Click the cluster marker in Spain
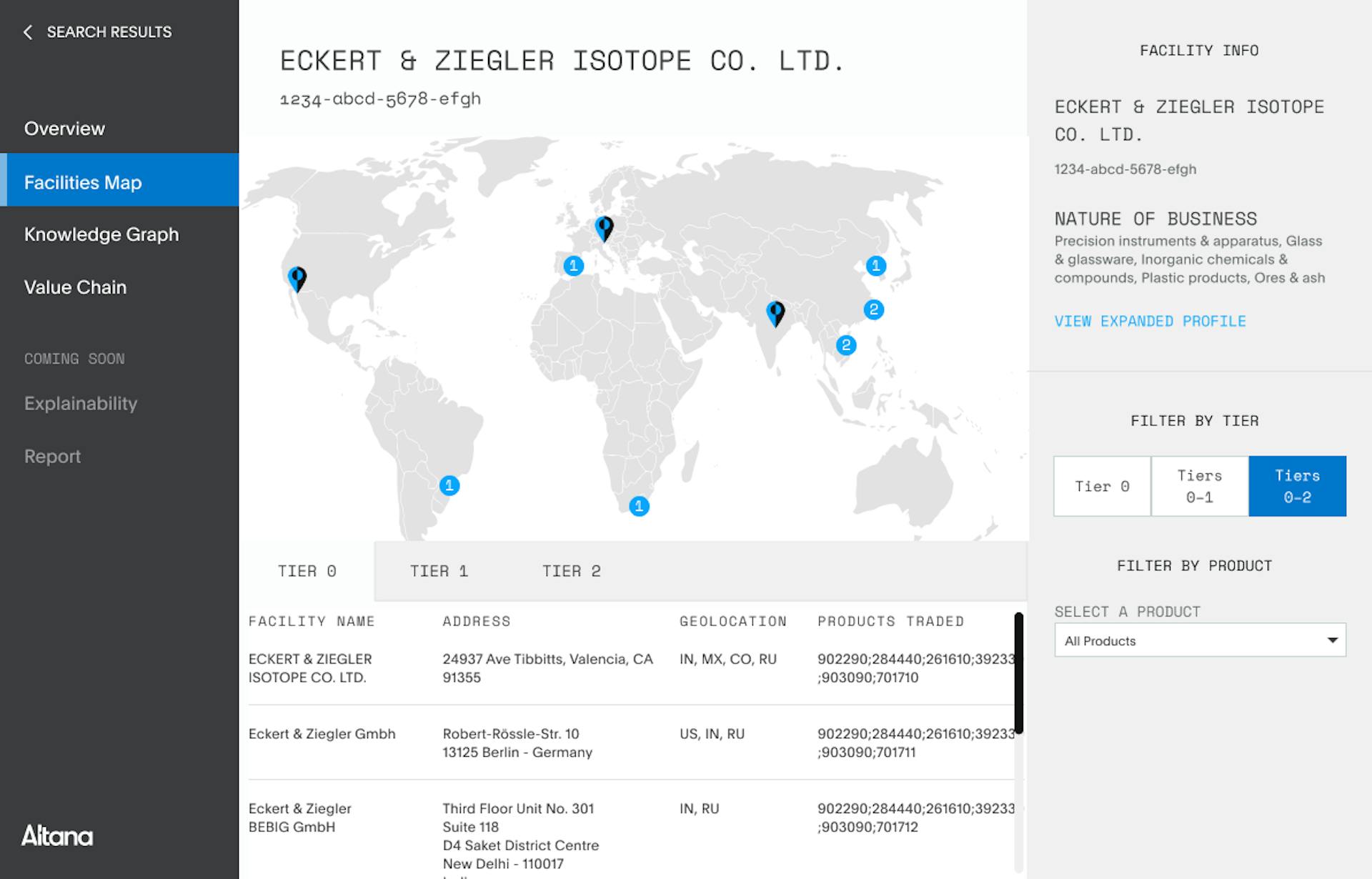The image size is (1372, 879). coord(573,266)
